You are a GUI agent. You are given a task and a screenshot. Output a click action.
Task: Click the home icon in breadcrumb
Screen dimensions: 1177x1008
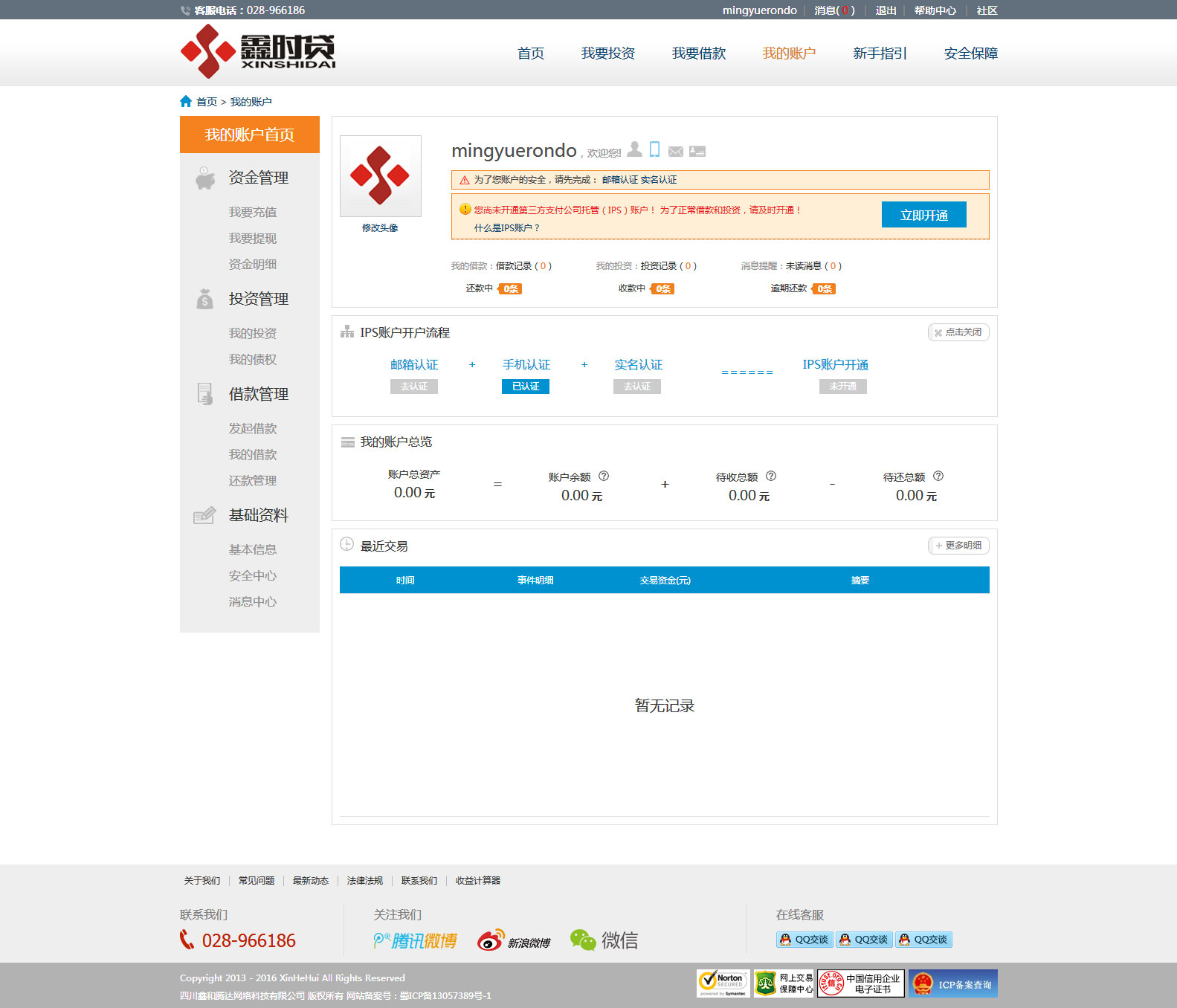coord(186,101)
